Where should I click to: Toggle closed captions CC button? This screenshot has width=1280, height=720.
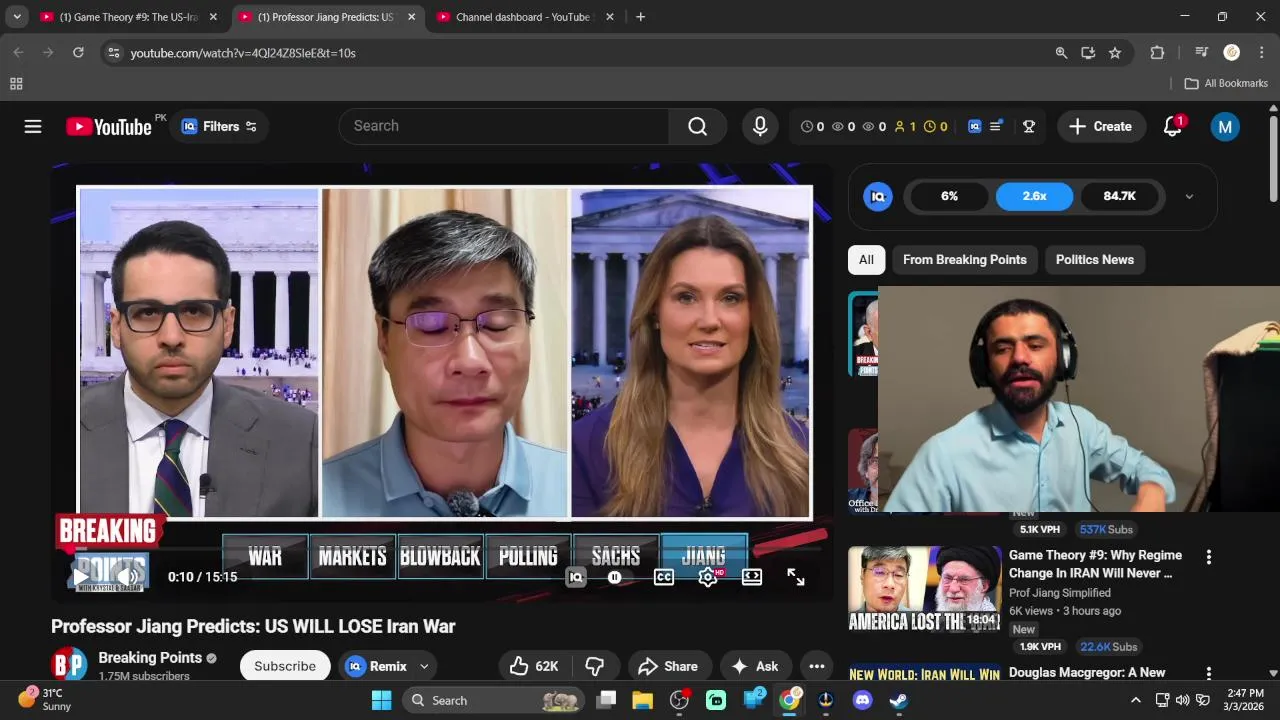click(x=663, y=577)
